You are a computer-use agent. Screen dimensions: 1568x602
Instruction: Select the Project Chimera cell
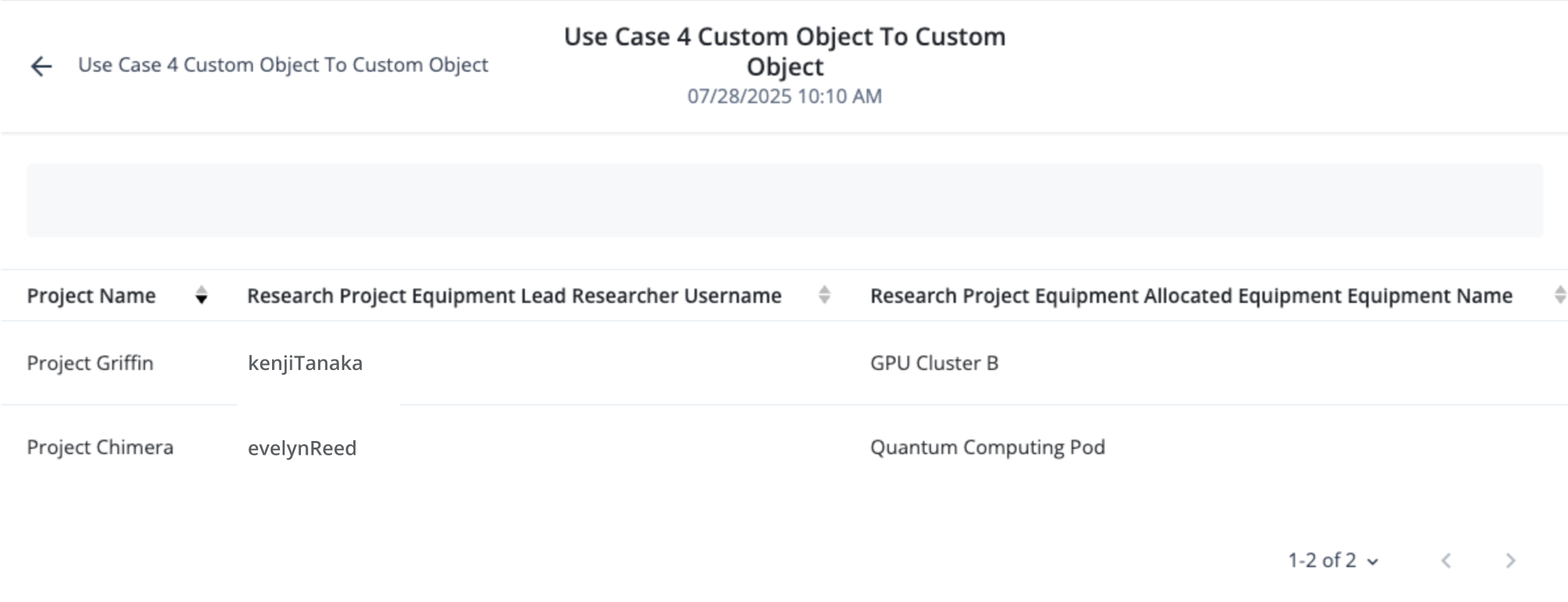pyautogui.click(x=101, y=448)
